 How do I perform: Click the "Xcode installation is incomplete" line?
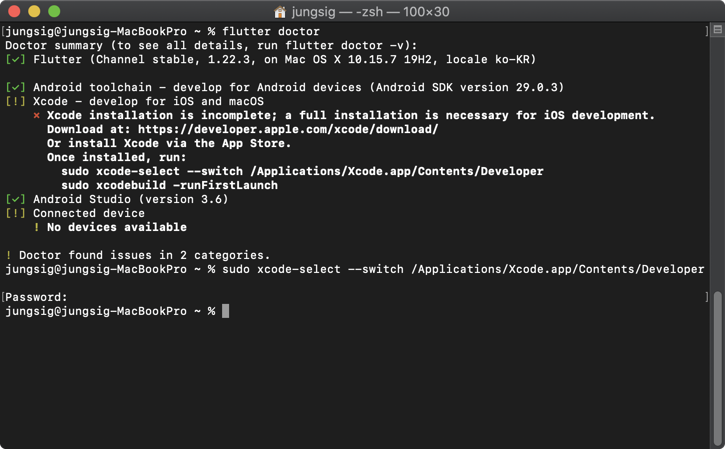point(351,115)
